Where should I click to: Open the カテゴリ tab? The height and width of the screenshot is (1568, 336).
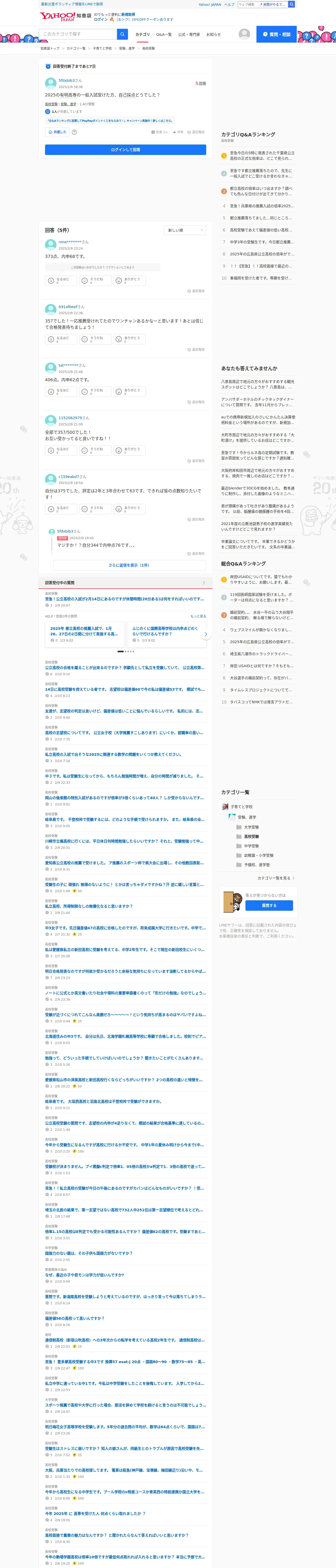(x=142, y=35)
